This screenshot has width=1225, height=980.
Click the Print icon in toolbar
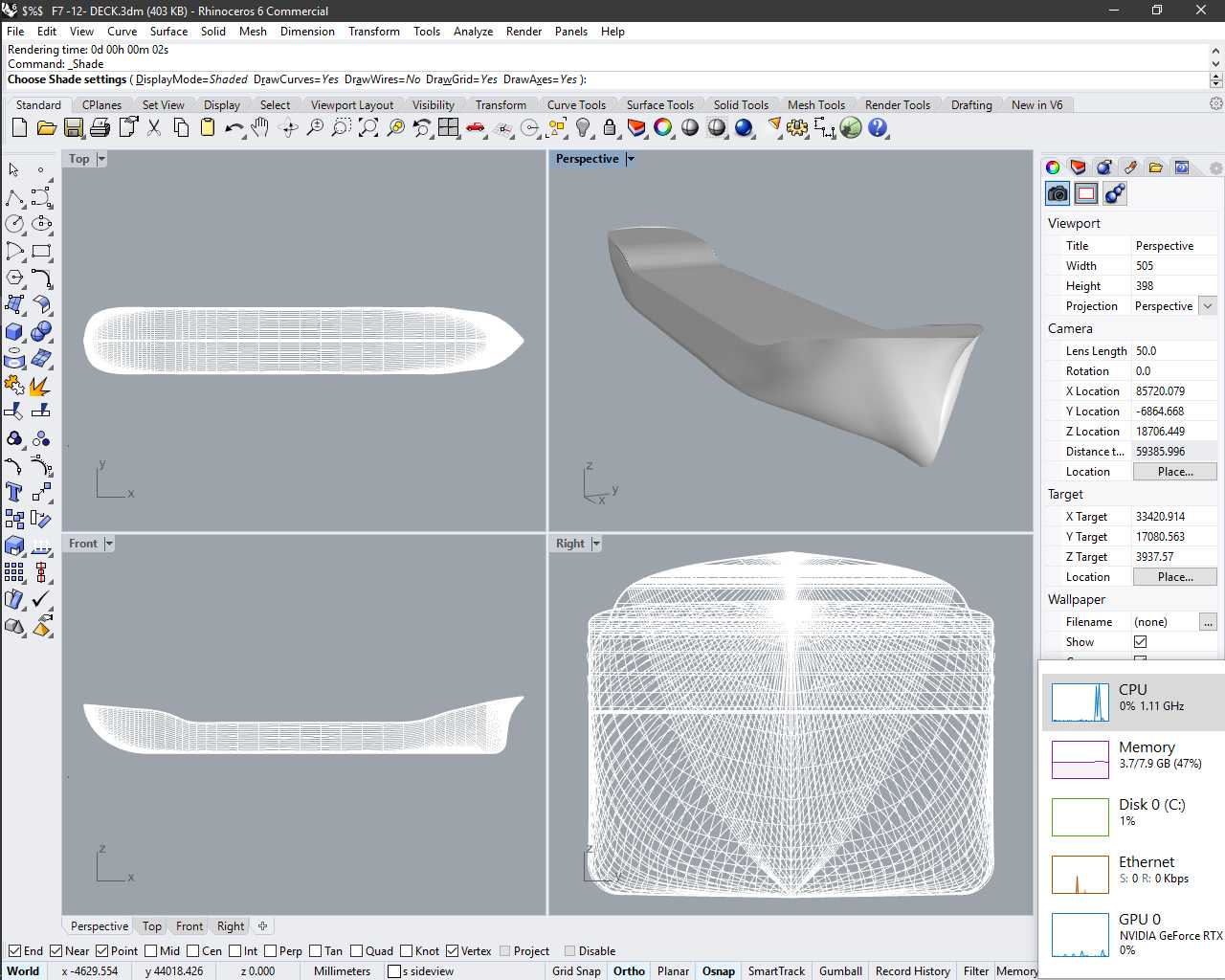click(100, 127)
